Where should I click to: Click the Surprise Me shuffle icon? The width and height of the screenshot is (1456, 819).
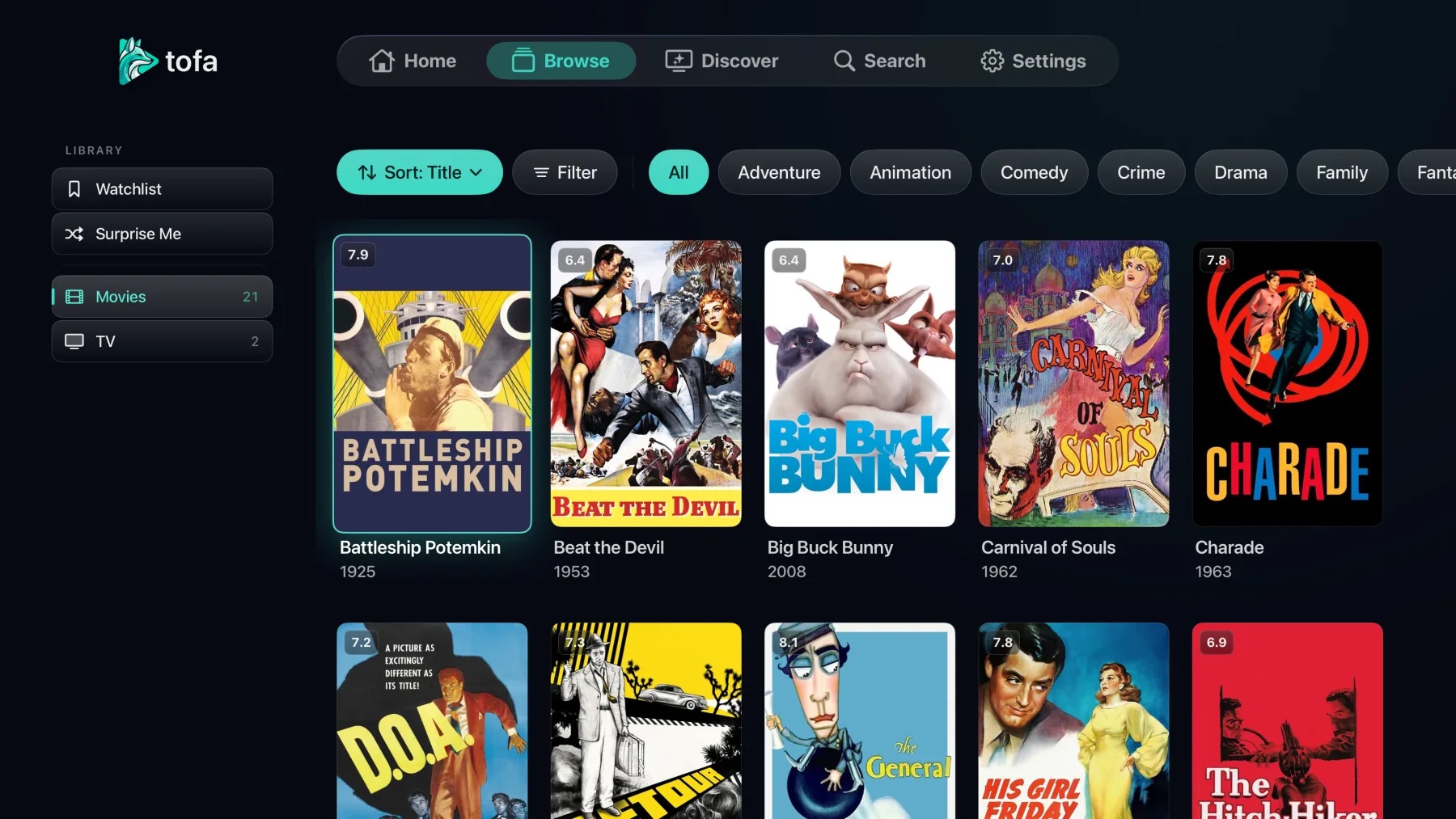click(x=74, y=234)
